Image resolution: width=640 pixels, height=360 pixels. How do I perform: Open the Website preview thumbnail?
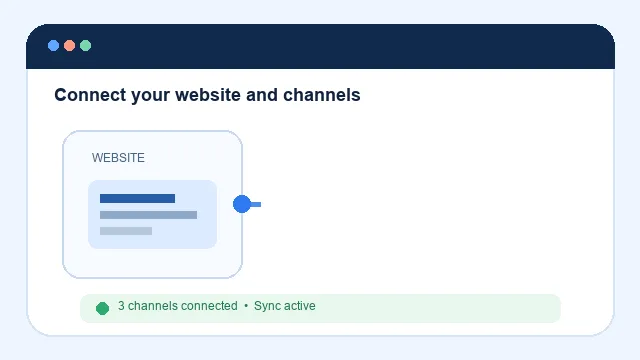pos(152,214)
